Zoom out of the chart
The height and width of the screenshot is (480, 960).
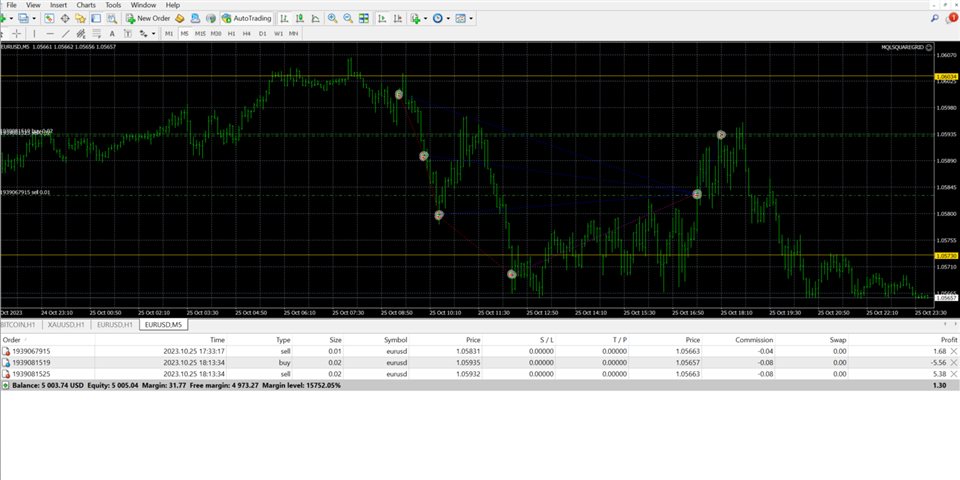(348, 18)
